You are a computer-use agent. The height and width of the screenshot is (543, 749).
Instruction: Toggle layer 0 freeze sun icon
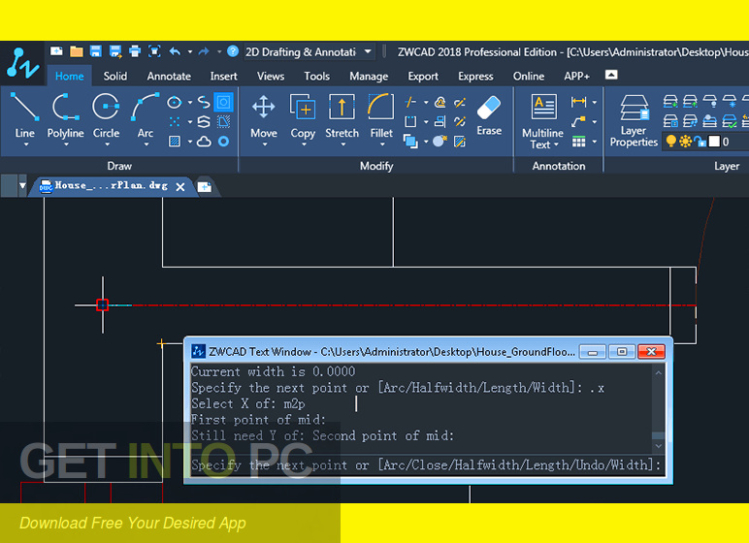(685, 141)
